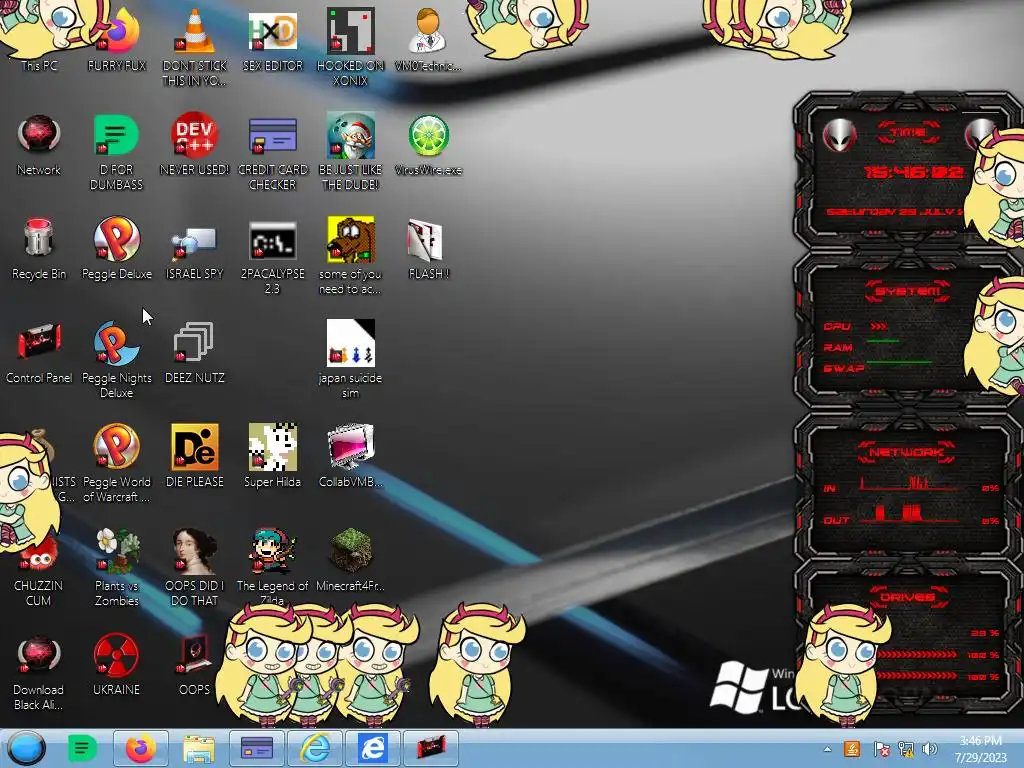Open the credit card app in taskbar
The image size is (1024, 768).
257,748
